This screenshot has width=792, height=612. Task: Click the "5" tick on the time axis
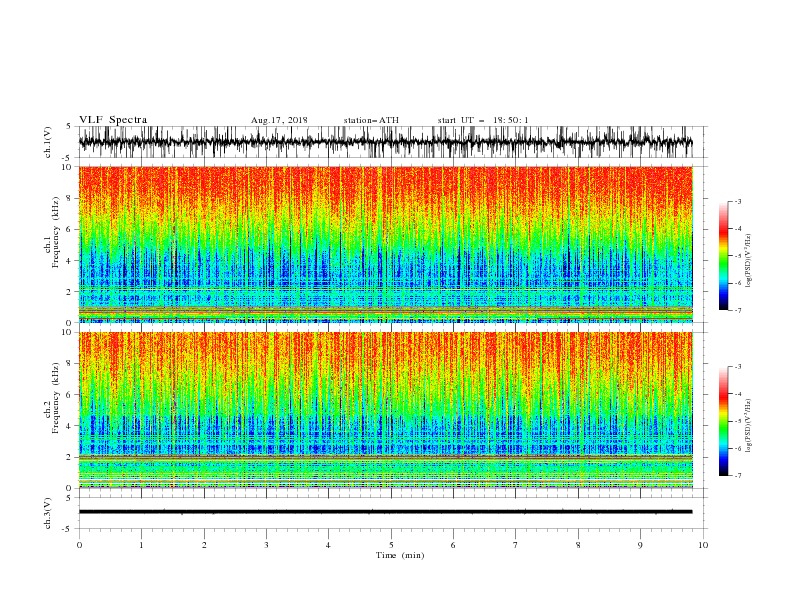(x=391, y=545)
